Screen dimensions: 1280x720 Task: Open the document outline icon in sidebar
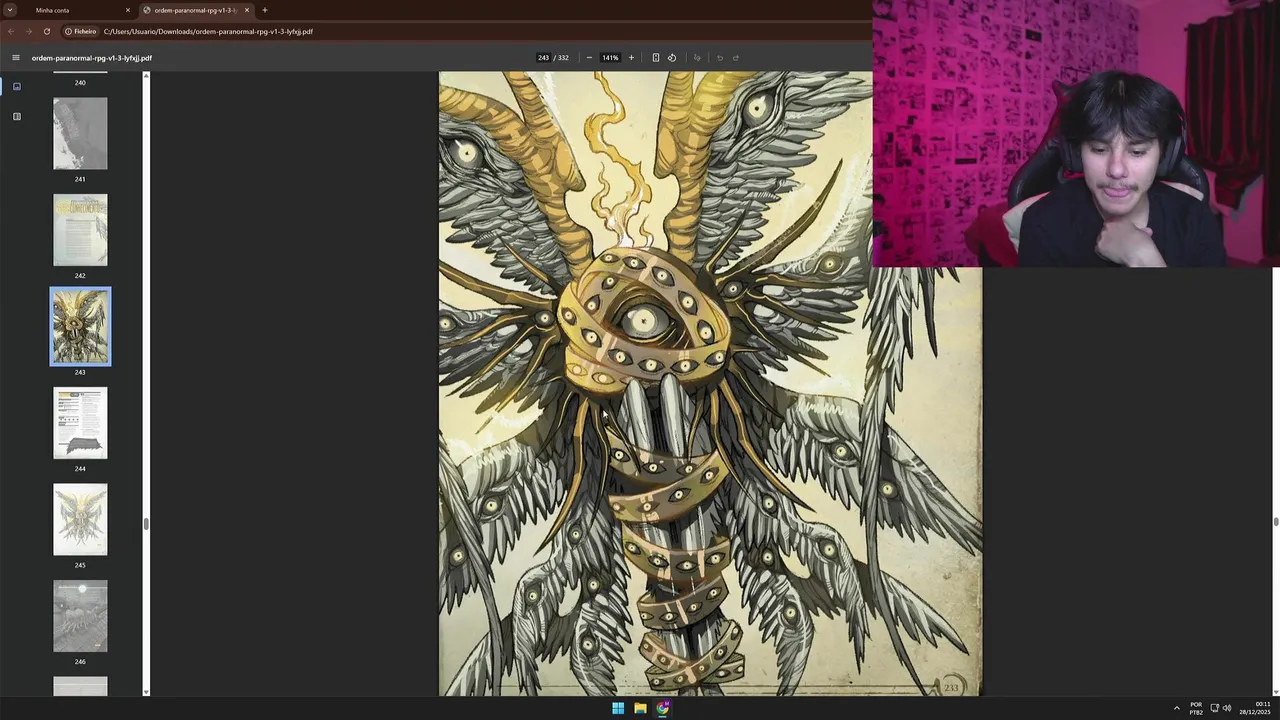16,116
